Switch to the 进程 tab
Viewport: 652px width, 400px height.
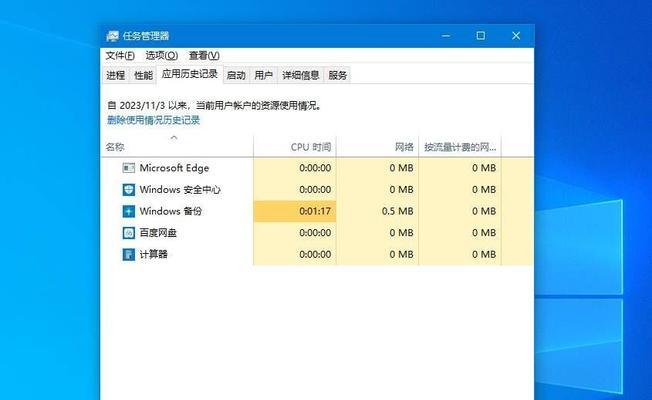116,75
